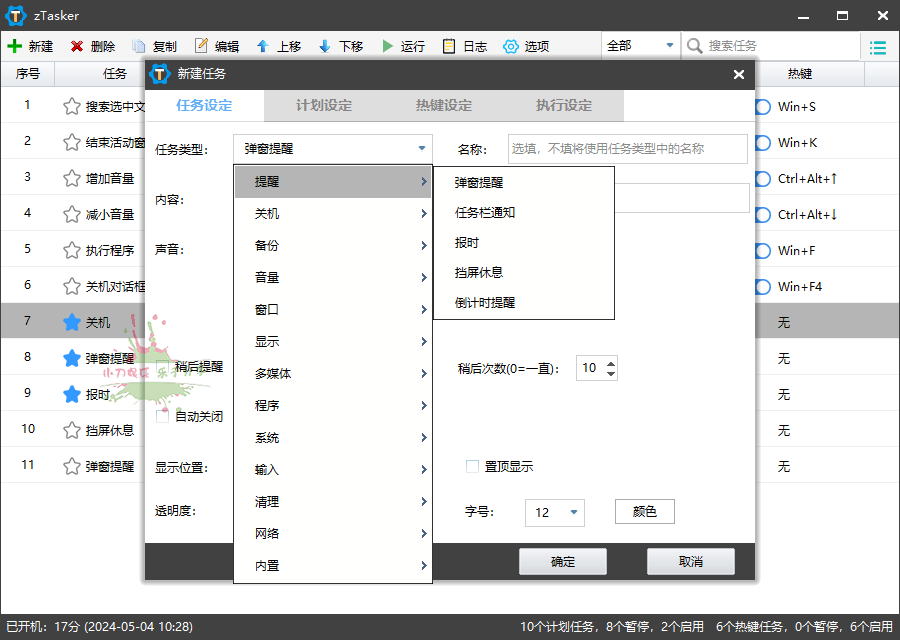Confirm the dialog with 确定
900x640 pixels.
click(x=562, y=561)
